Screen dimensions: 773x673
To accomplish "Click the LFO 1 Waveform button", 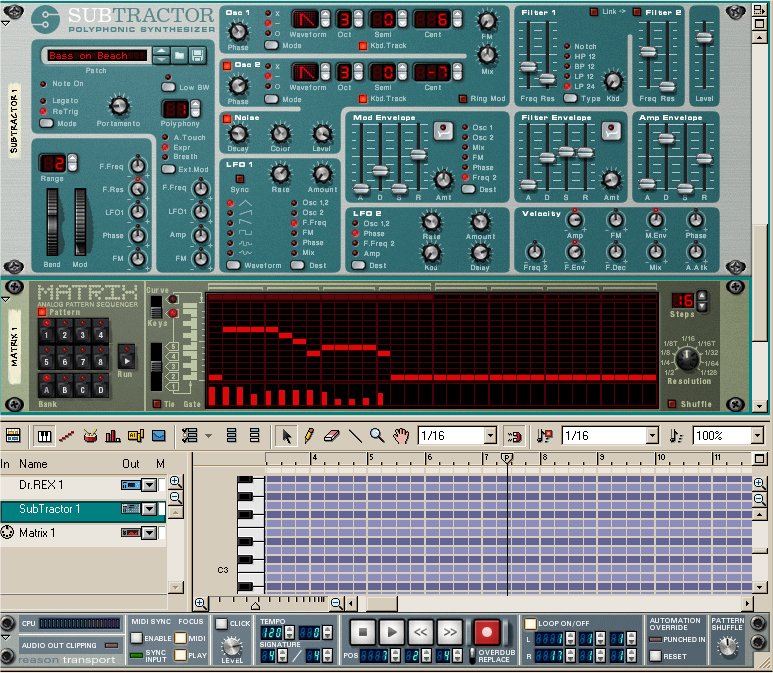I will click(x=233, y=265).
